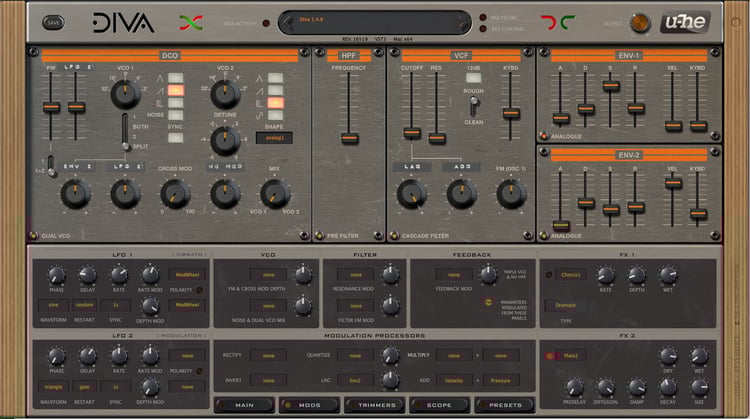Click the red-green patch randomize icon
This screenshot has height=419, width=750.
[191, 22]
